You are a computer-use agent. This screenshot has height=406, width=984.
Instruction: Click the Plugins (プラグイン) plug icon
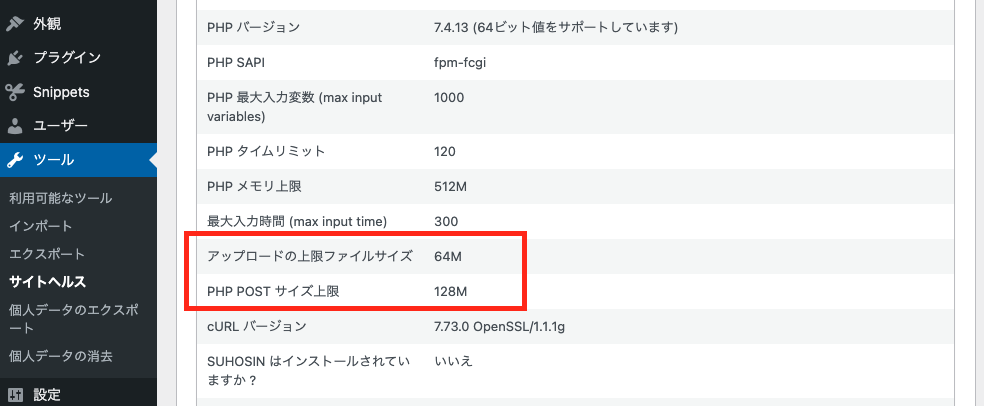15,58
